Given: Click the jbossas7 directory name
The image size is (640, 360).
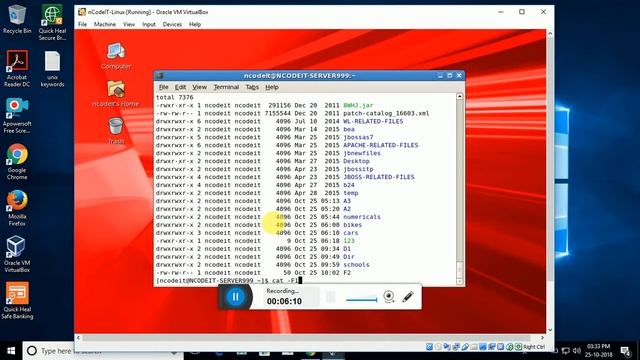Looking at the screenshot, I should point(358,137).
